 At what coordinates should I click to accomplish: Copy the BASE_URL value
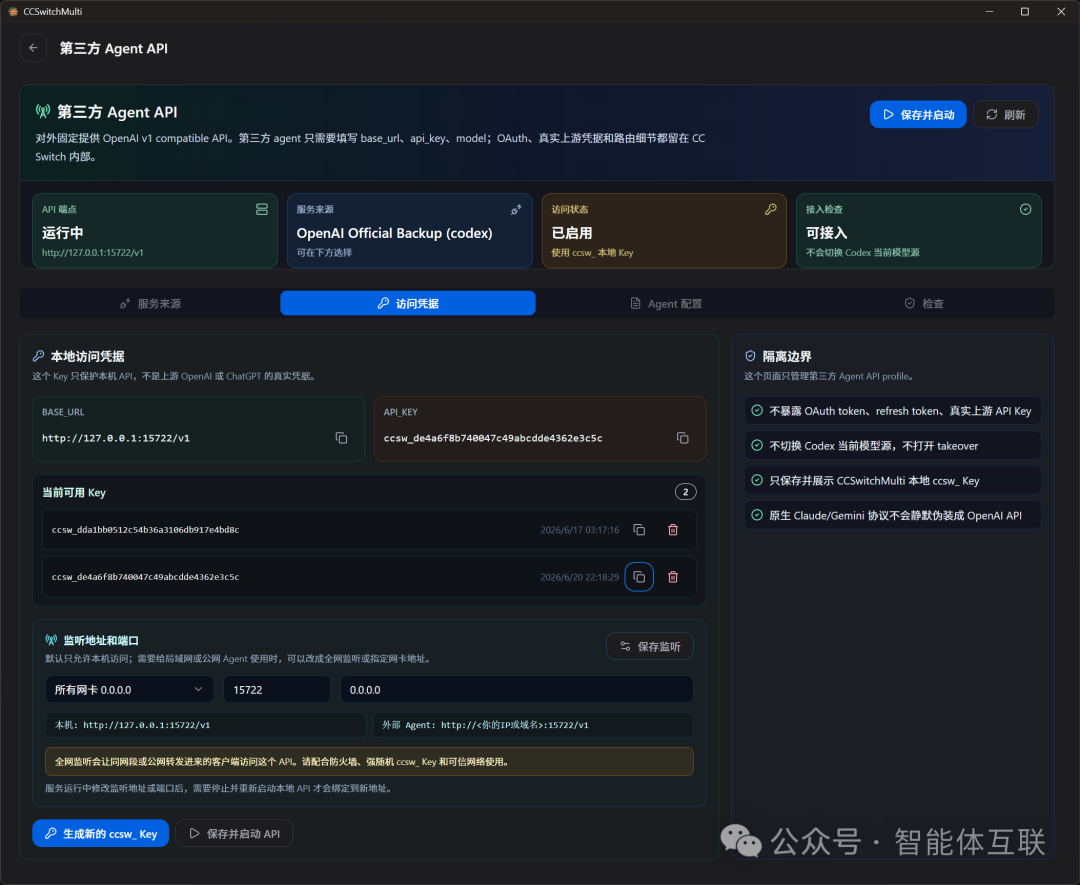pyautogui.click(x=341, y=438)
